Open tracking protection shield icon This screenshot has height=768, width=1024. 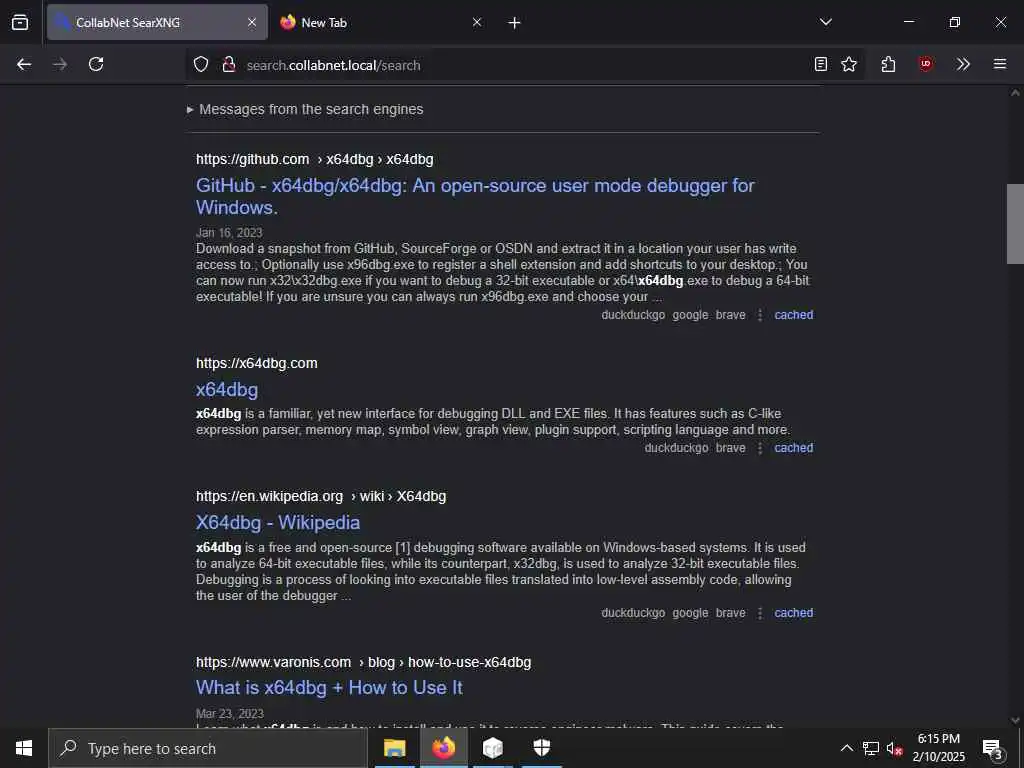click(201, 64)
